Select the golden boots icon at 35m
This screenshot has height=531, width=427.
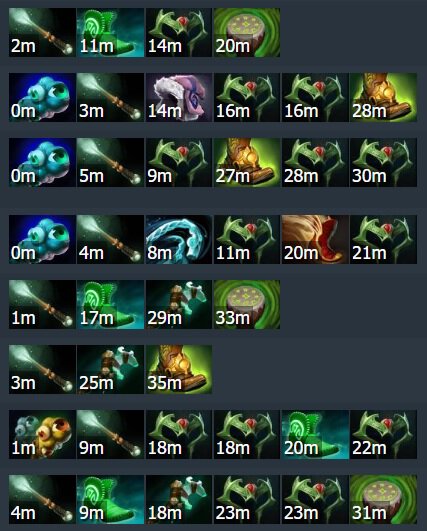point(178,369)
